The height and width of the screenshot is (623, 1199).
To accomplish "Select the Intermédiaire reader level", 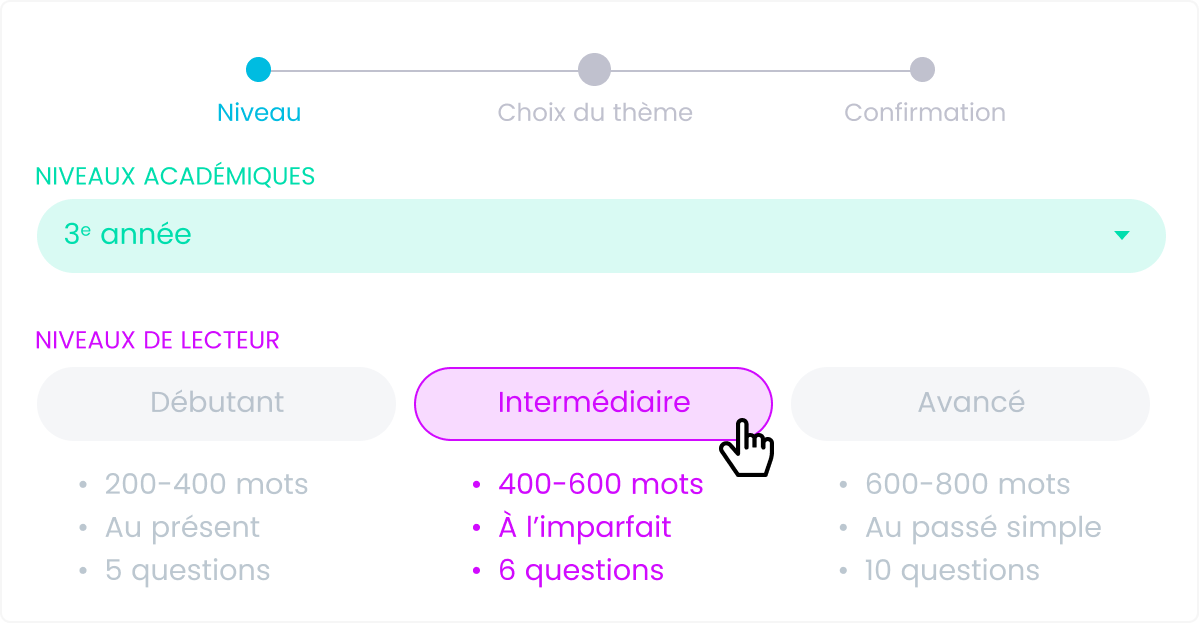I will [593, 403].
